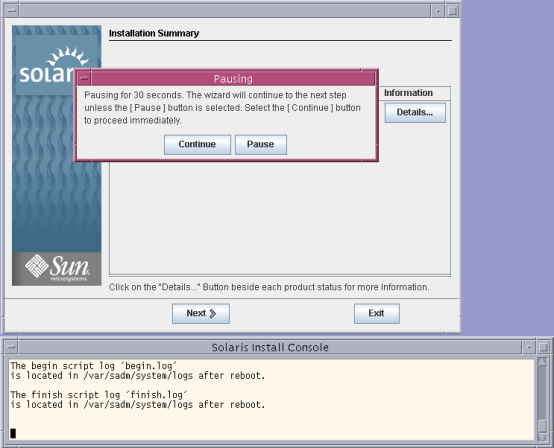Minimize the Solaris Install Console window
The image size is (554, 448).
529,347
